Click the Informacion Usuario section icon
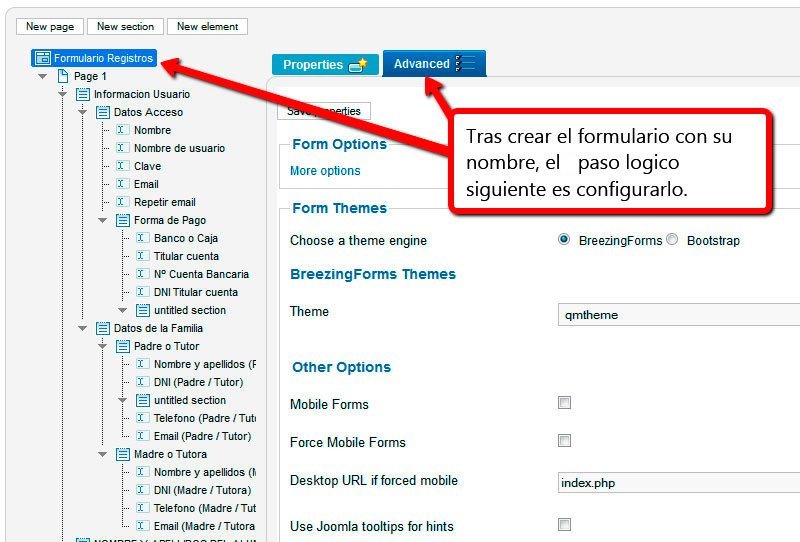This screenshot has width=800, height=542. click(83, 94)
